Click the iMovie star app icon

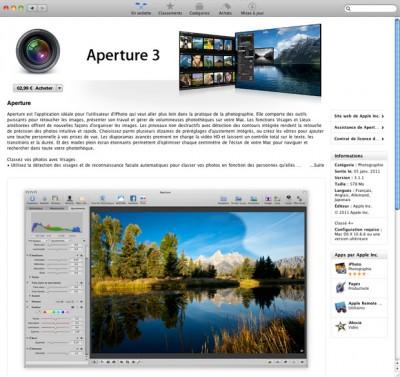click(341, 326)
